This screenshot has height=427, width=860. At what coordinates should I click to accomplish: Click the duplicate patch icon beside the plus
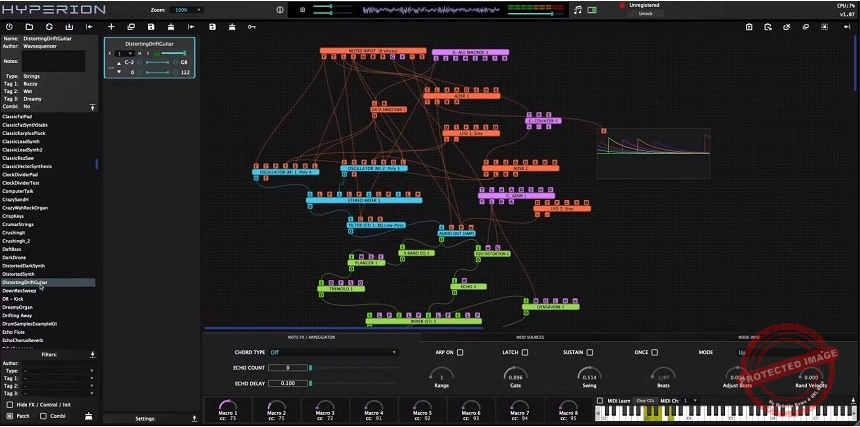pyautogui.click(x=131, y=27)
